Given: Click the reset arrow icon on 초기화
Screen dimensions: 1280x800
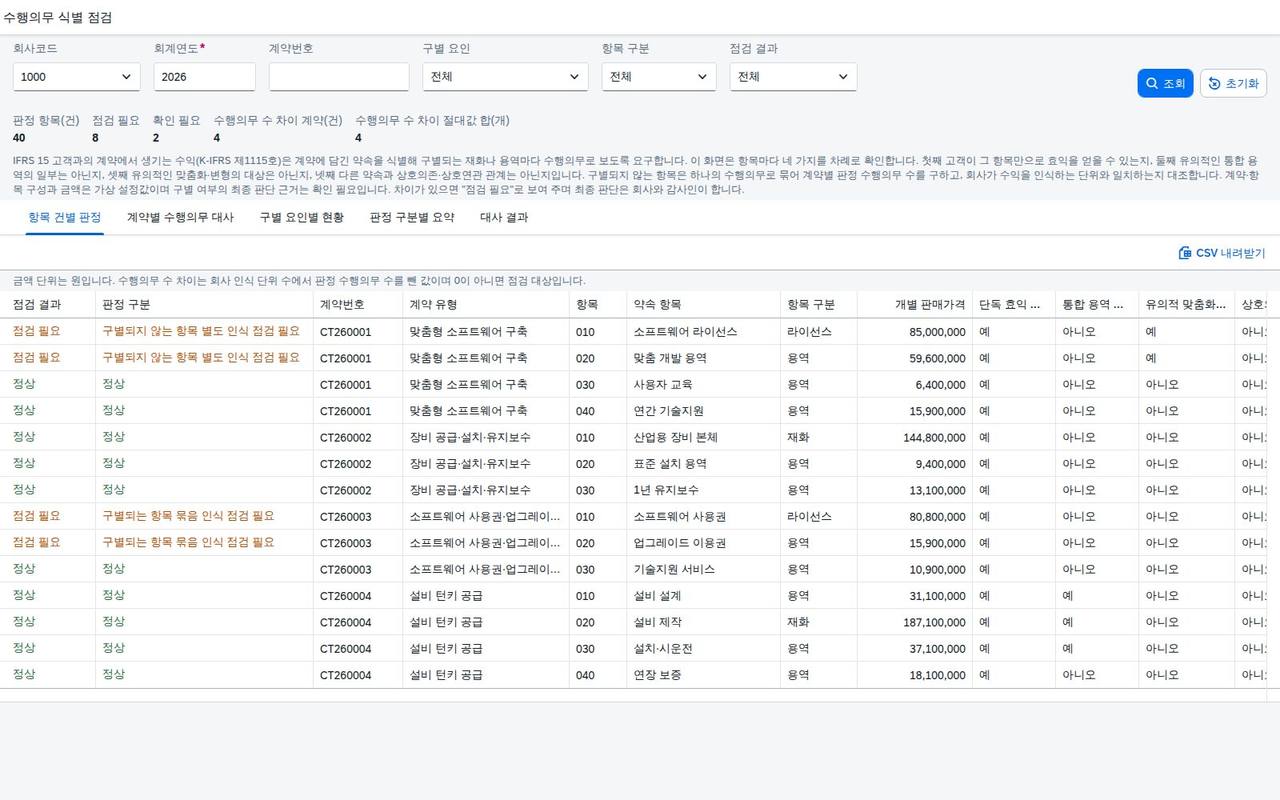Looking at the screenshot, I should 1214,84.
